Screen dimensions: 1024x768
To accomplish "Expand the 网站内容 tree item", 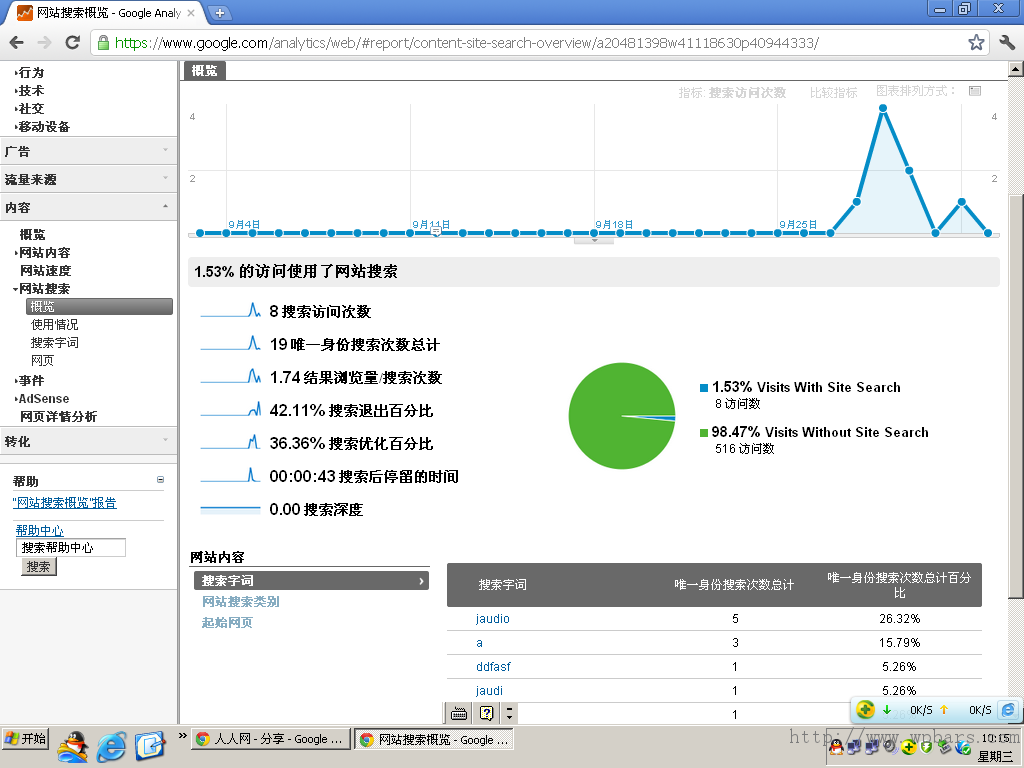I will (x=44, y=252).
